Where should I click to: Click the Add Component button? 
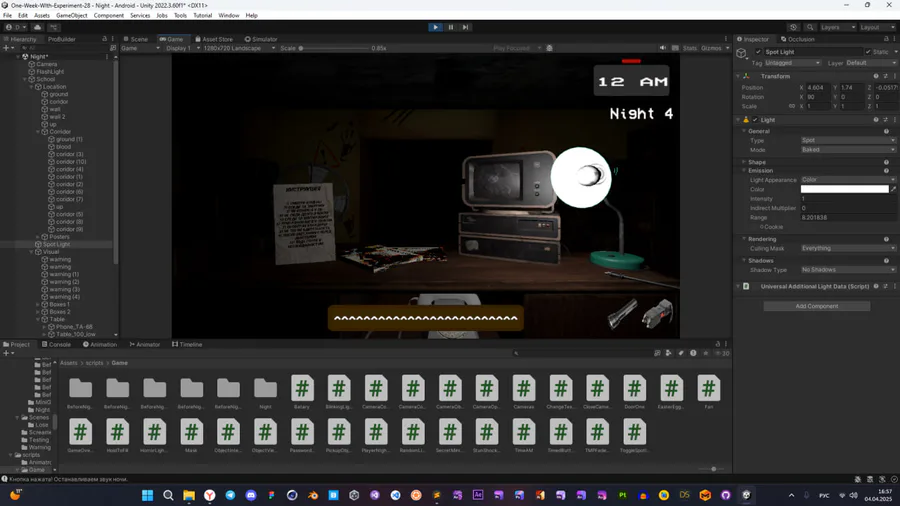point(816,306)
